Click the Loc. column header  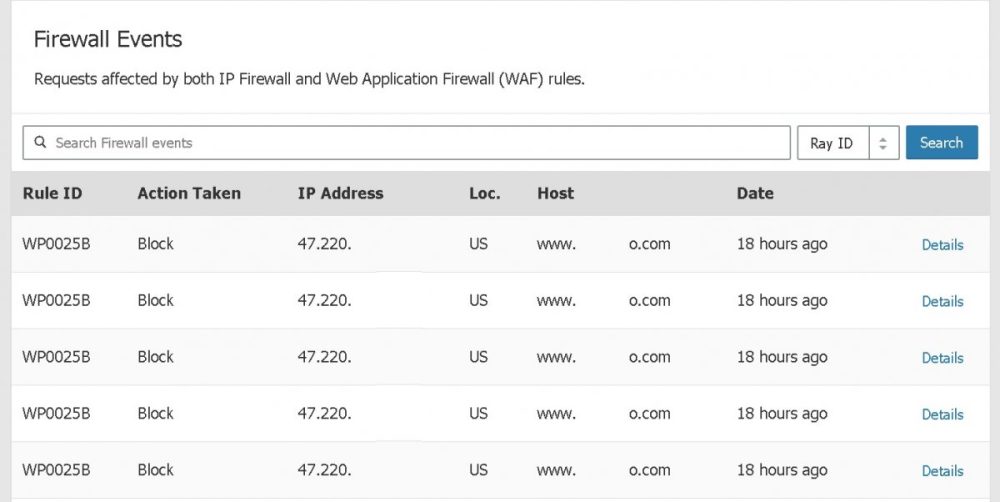click(485, 193)
